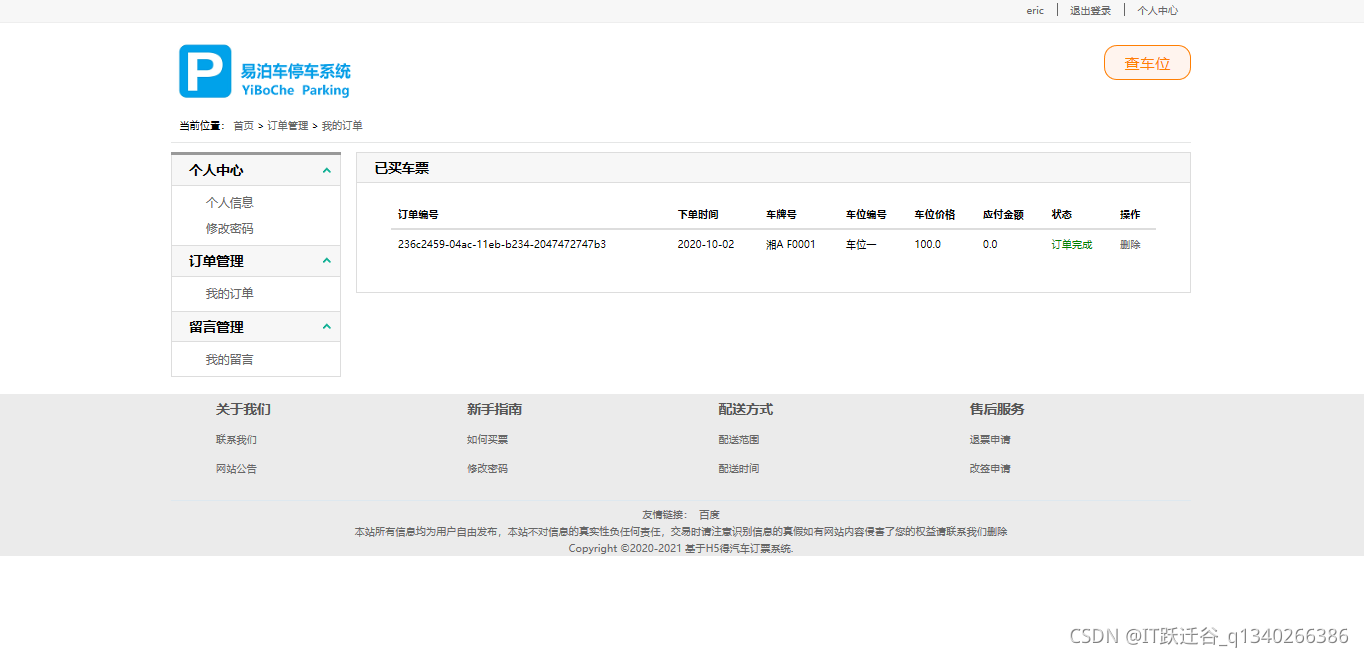Viewport: 1364px width, 657px height.
Task: Delete the order using the 删除 link
Action: (1131, 244)
